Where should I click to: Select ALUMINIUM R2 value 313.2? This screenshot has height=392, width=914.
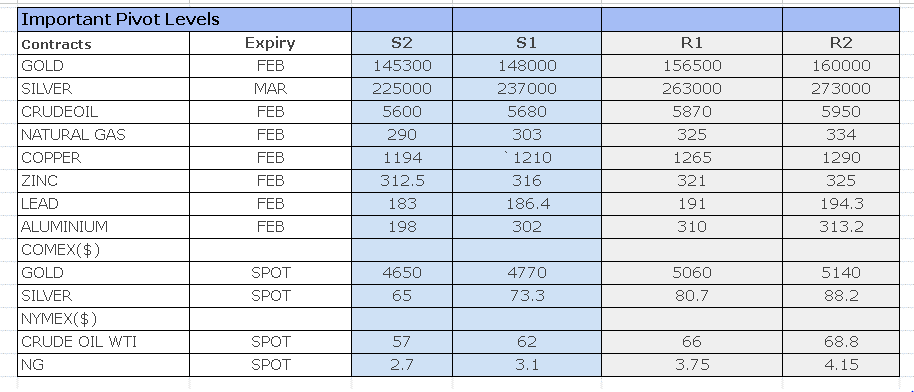[x=841, y=227]
